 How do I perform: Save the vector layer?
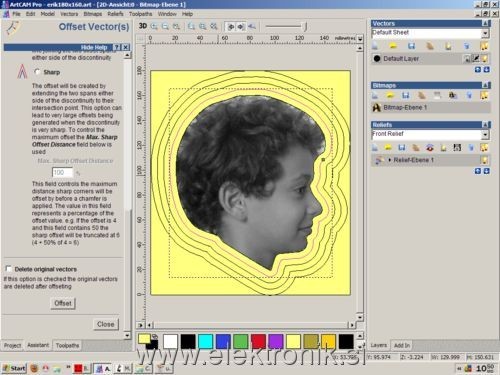(412, 46)
